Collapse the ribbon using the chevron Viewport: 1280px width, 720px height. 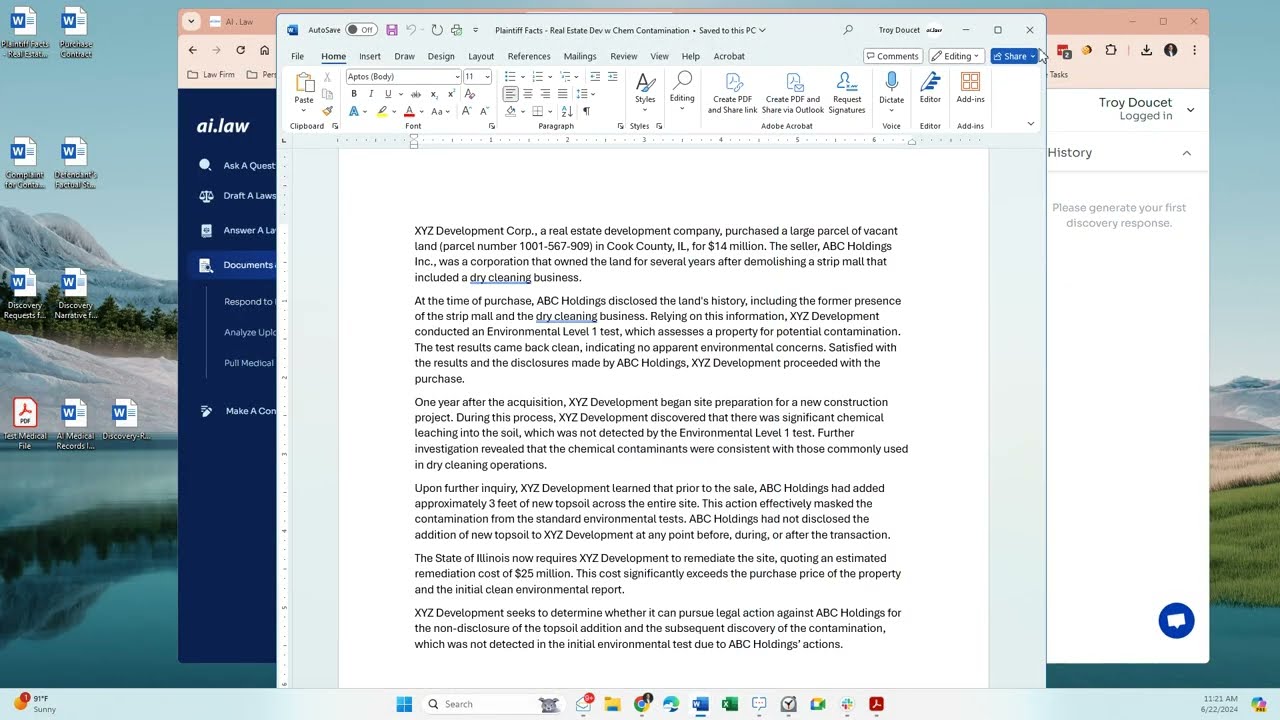tap(1030, 124)
